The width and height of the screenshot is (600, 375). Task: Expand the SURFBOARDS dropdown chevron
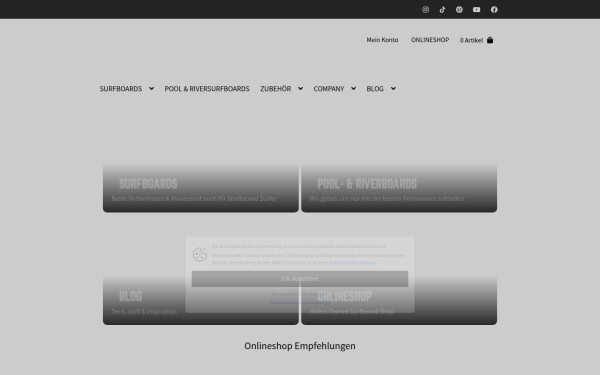[152, 88]
